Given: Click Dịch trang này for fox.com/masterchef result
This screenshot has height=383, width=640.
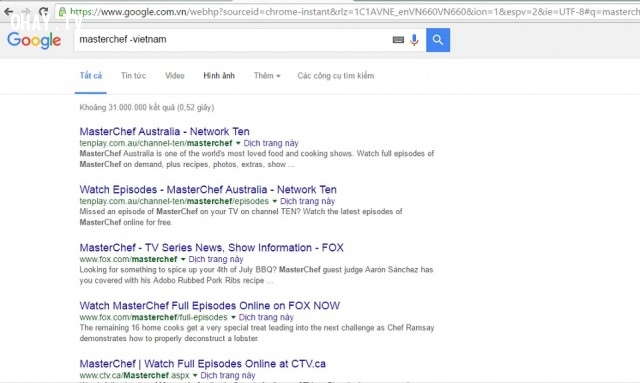Looking at the screenshot, I should (x=216, y=259).
